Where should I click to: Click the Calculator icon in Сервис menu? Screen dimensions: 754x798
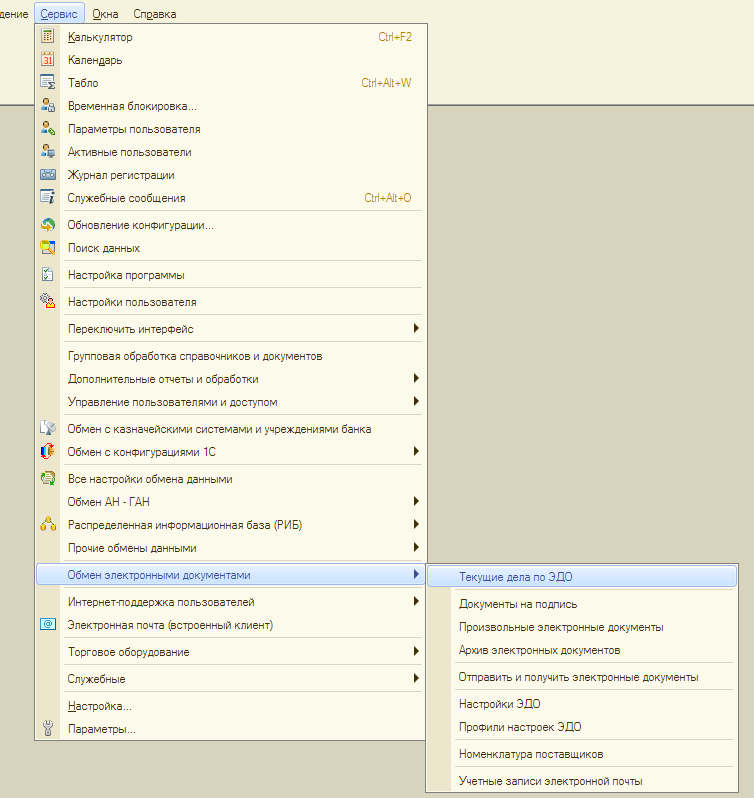[48, 37]
